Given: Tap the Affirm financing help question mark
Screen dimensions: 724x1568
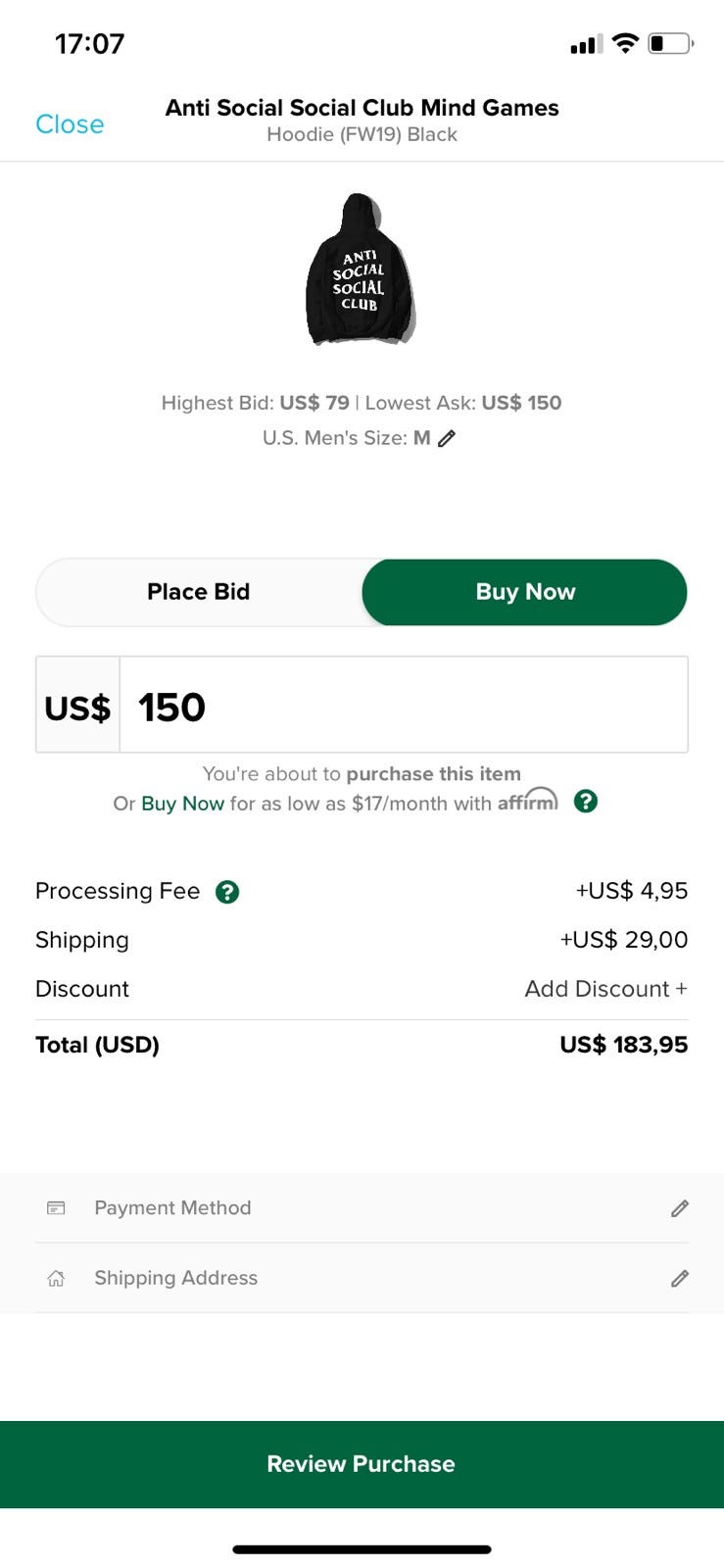Looking at the screenshot, I should point(585,802).
